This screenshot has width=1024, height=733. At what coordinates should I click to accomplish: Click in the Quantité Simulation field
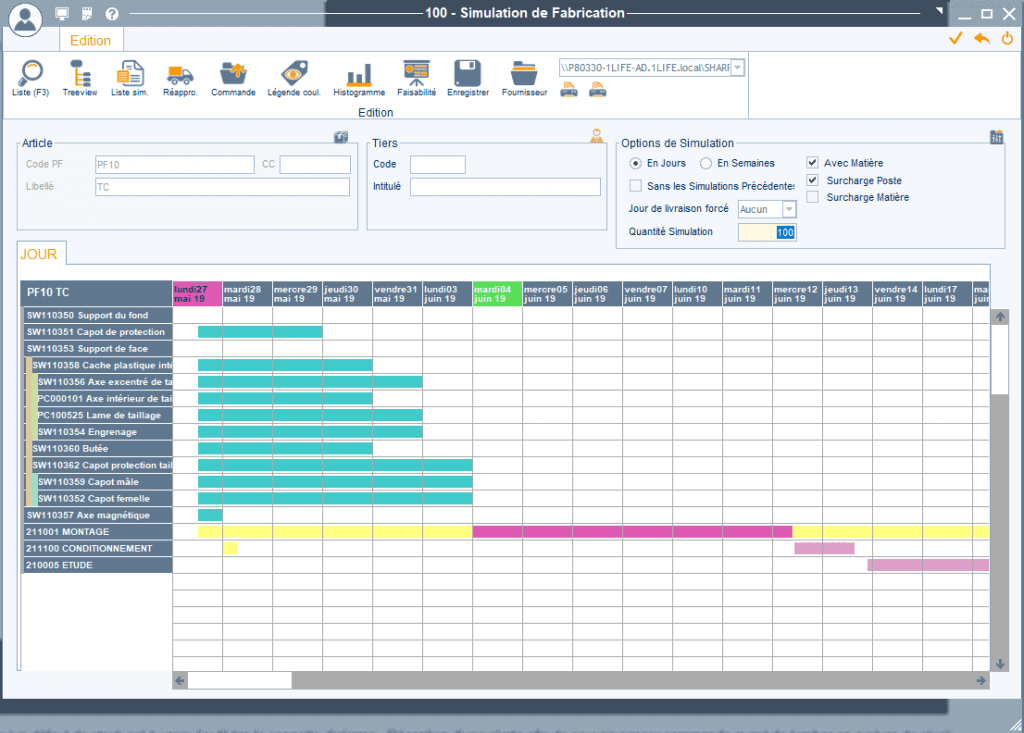point(767,232)
